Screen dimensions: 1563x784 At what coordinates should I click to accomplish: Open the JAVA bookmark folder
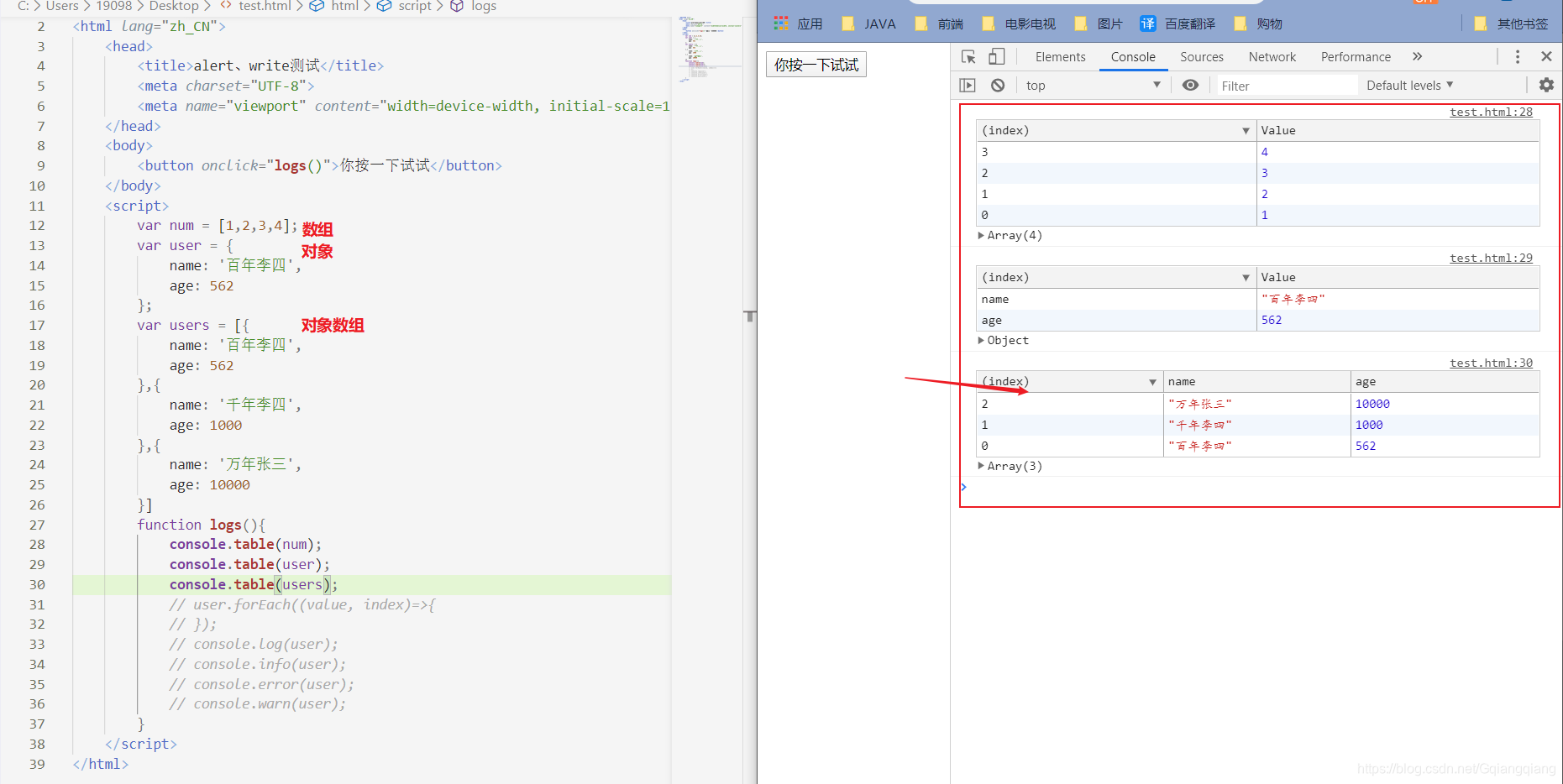pyautogui.click(x=868, y=24)
